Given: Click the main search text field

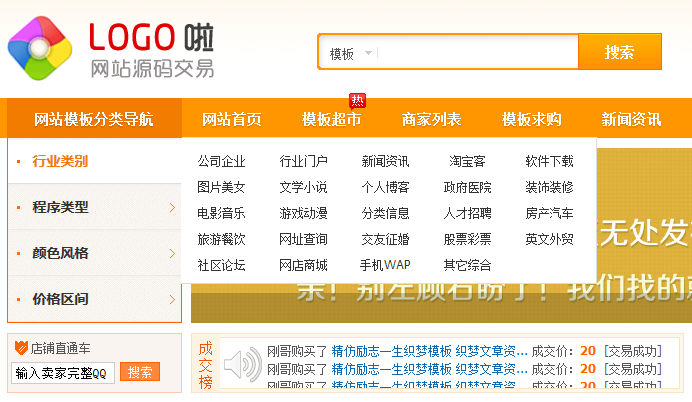Looking at the screenshot, I should point(475,53).
